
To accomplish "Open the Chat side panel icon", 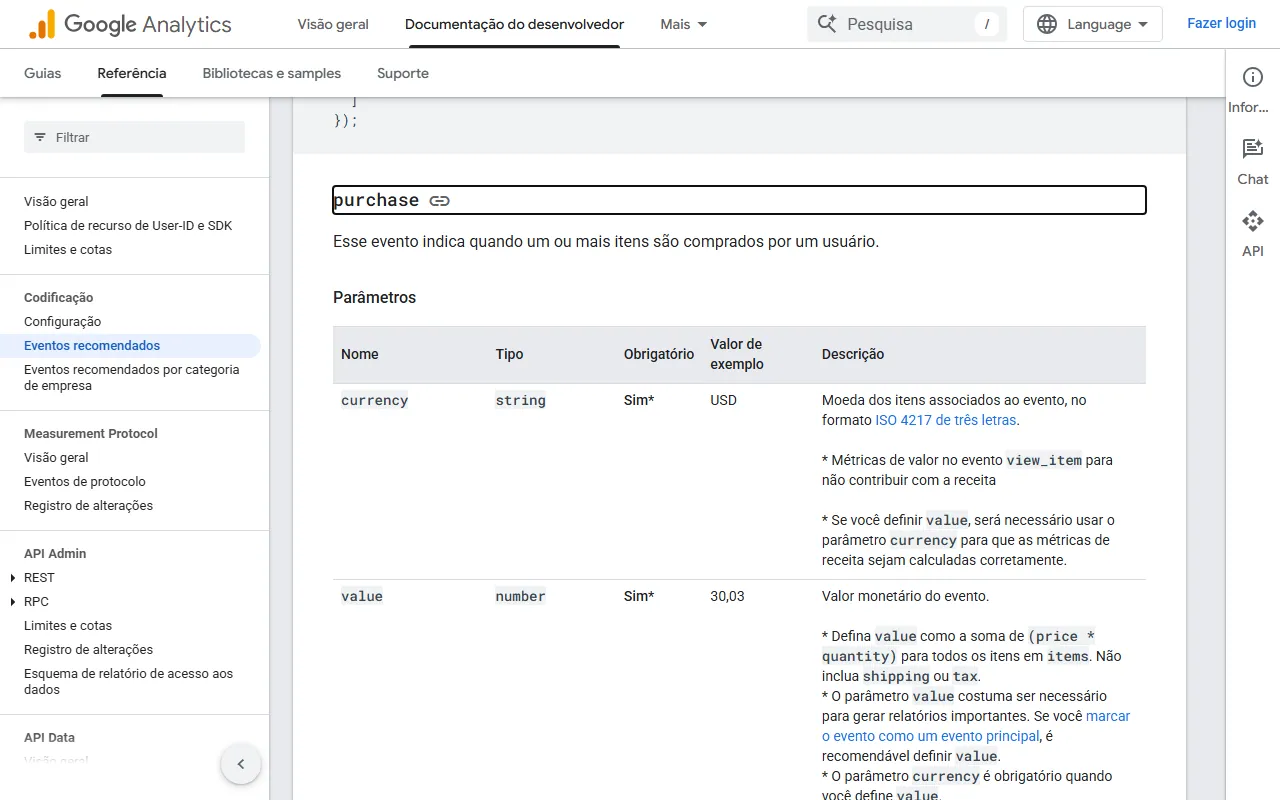I will [1252, 149].
